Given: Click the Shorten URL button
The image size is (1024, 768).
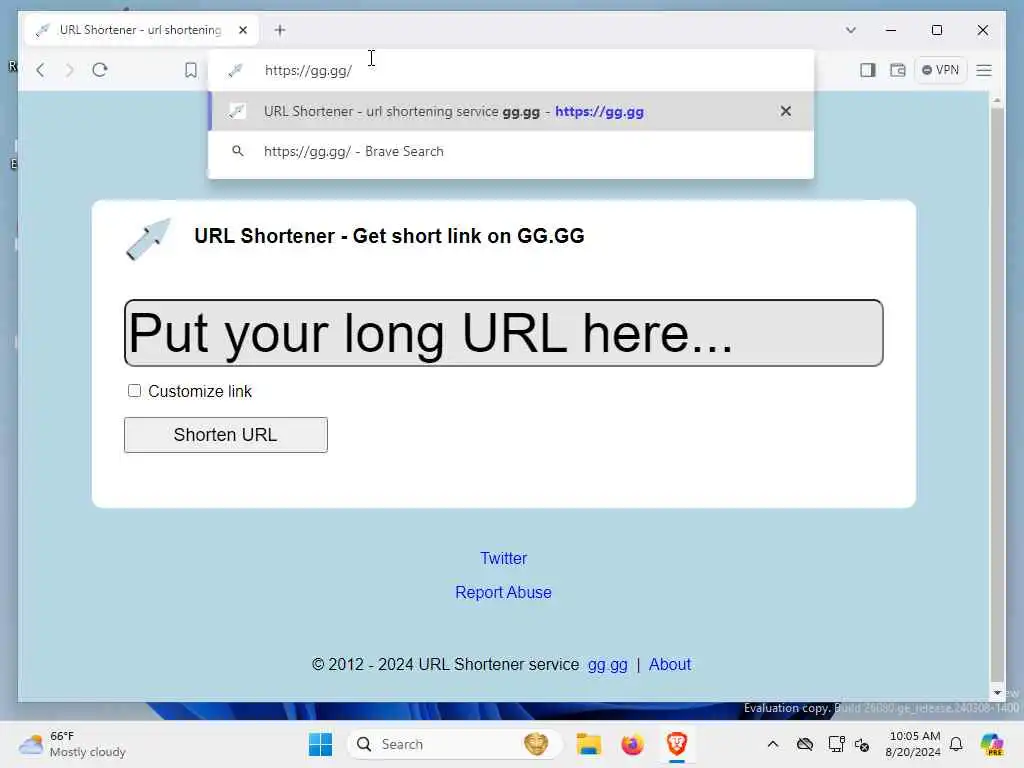Looking at the screenshot, I should (226, 435).
